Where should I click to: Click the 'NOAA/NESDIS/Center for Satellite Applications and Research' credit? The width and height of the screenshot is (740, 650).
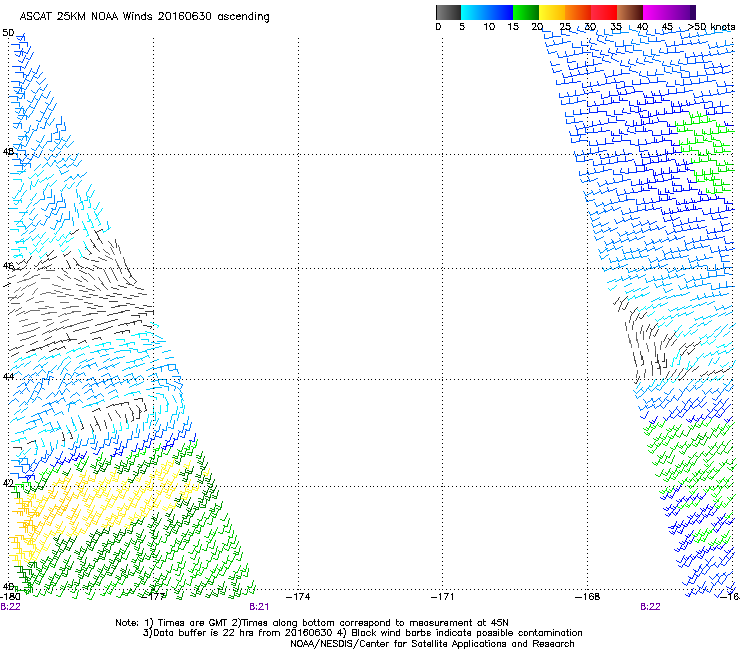432,644
